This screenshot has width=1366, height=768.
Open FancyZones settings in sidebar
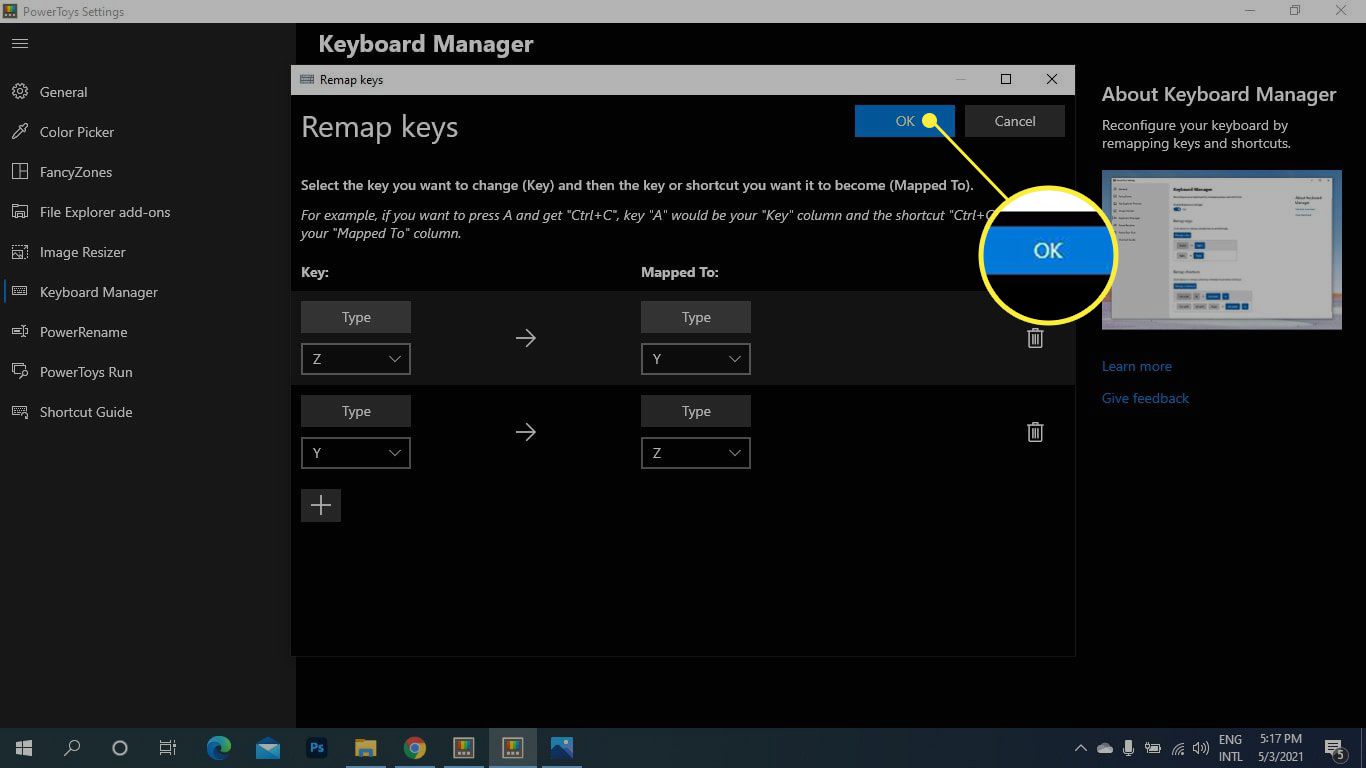point(148,172)
